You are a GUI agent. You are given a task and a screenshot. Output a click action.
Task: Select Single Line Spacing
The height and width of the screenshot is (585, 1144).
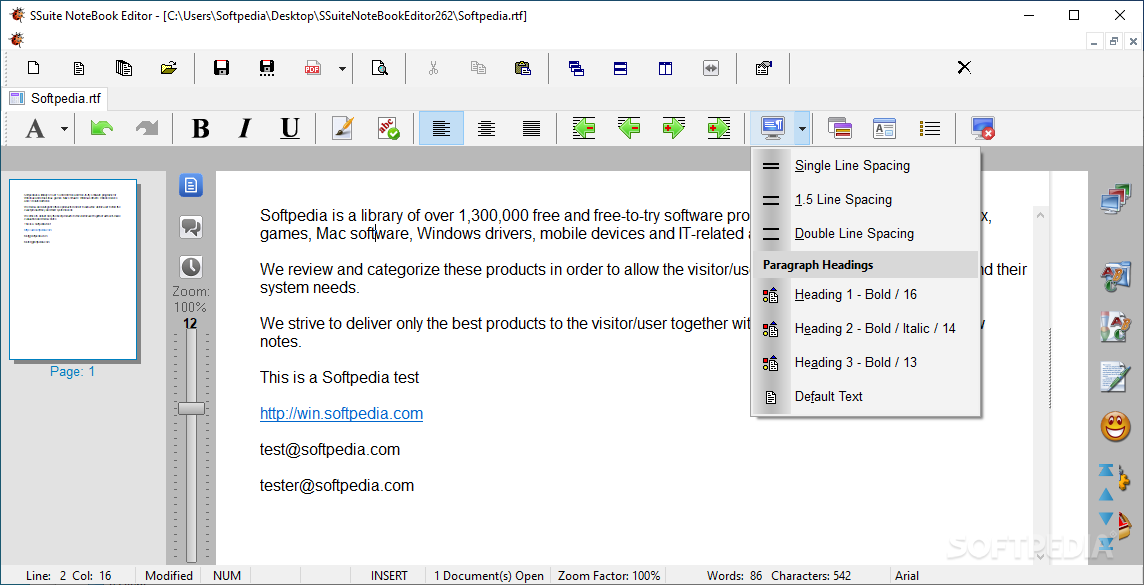pos(865,166)
